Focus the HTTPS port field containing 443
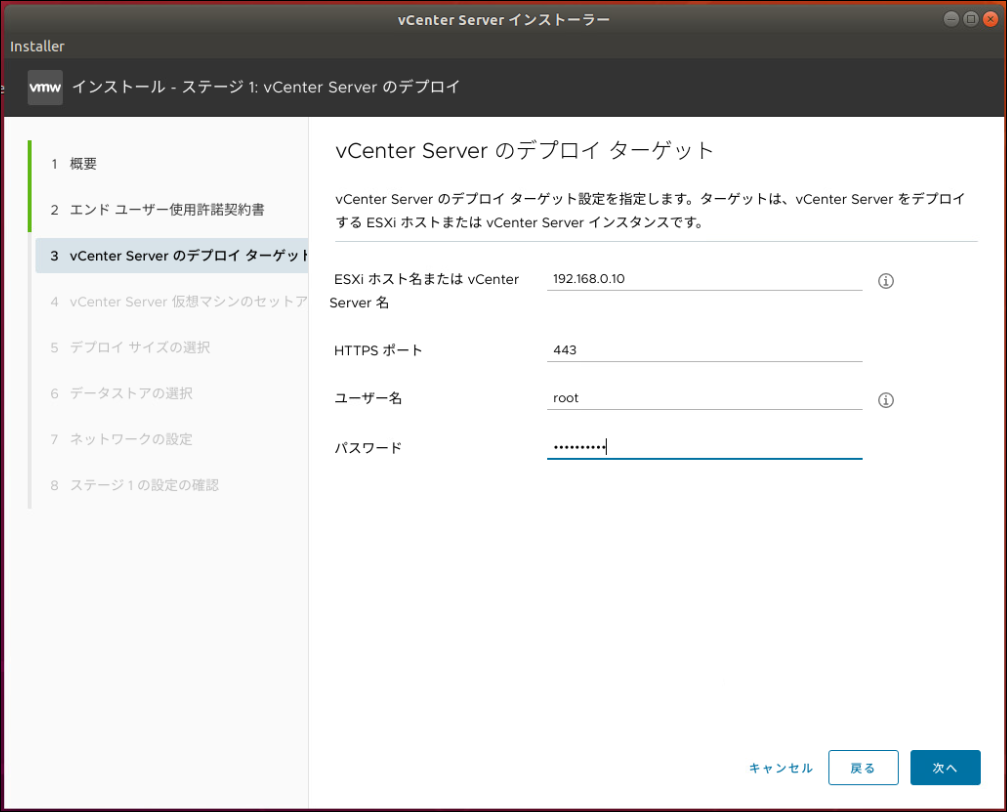 pos(705,351)
